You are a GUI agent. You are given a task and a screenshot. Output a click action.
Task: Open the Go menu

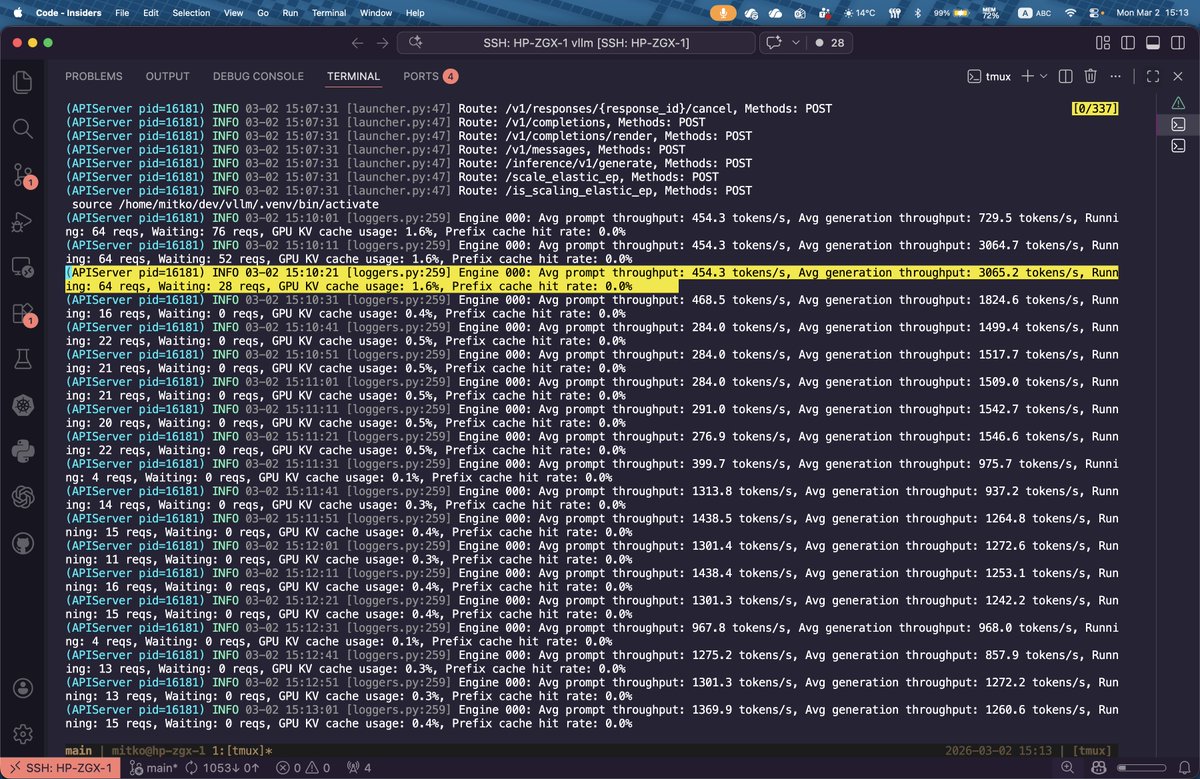(x=263, y=13)
